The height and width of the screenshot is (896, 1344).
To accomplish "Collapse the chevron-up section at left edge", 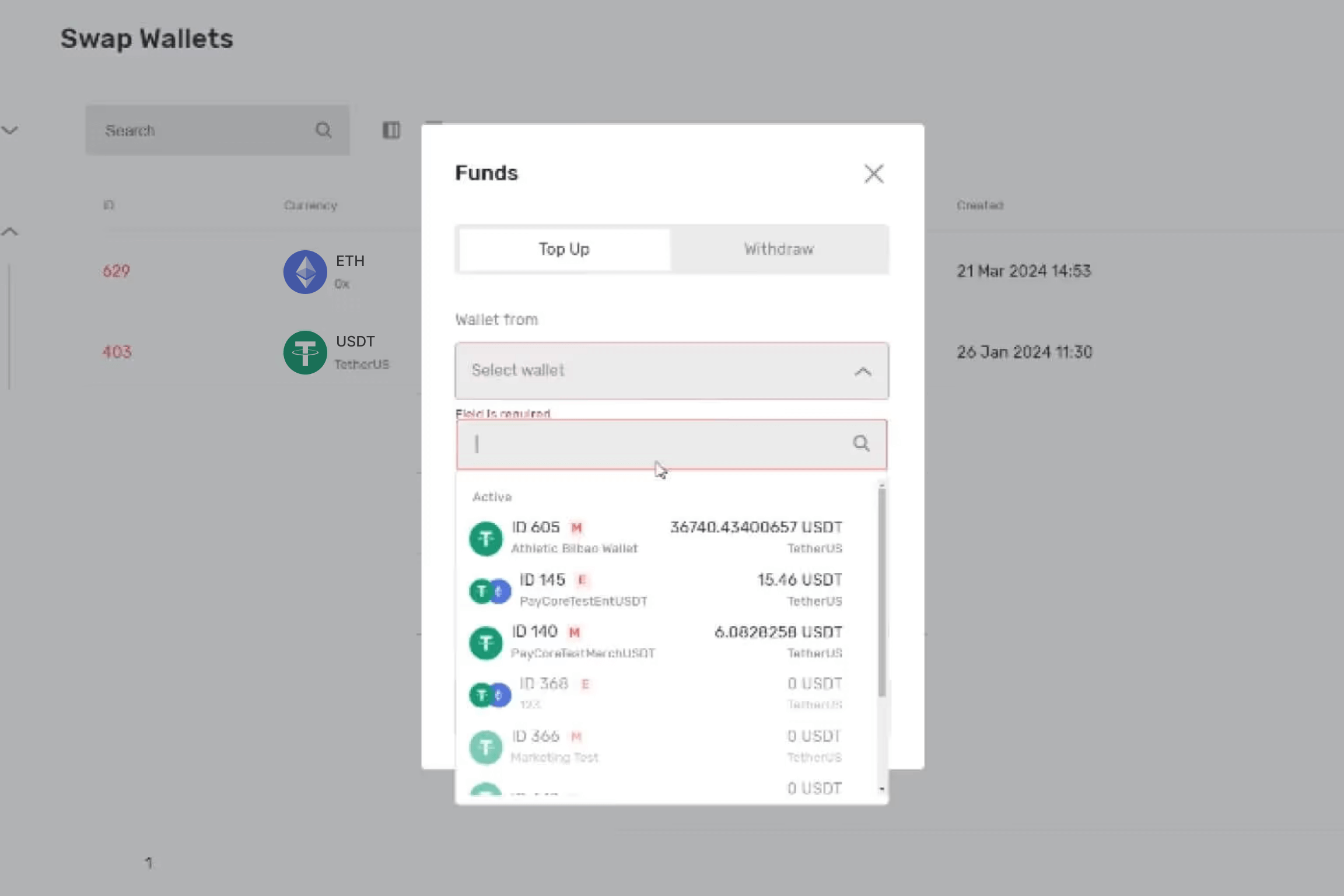I will click(x=10, y=232).
